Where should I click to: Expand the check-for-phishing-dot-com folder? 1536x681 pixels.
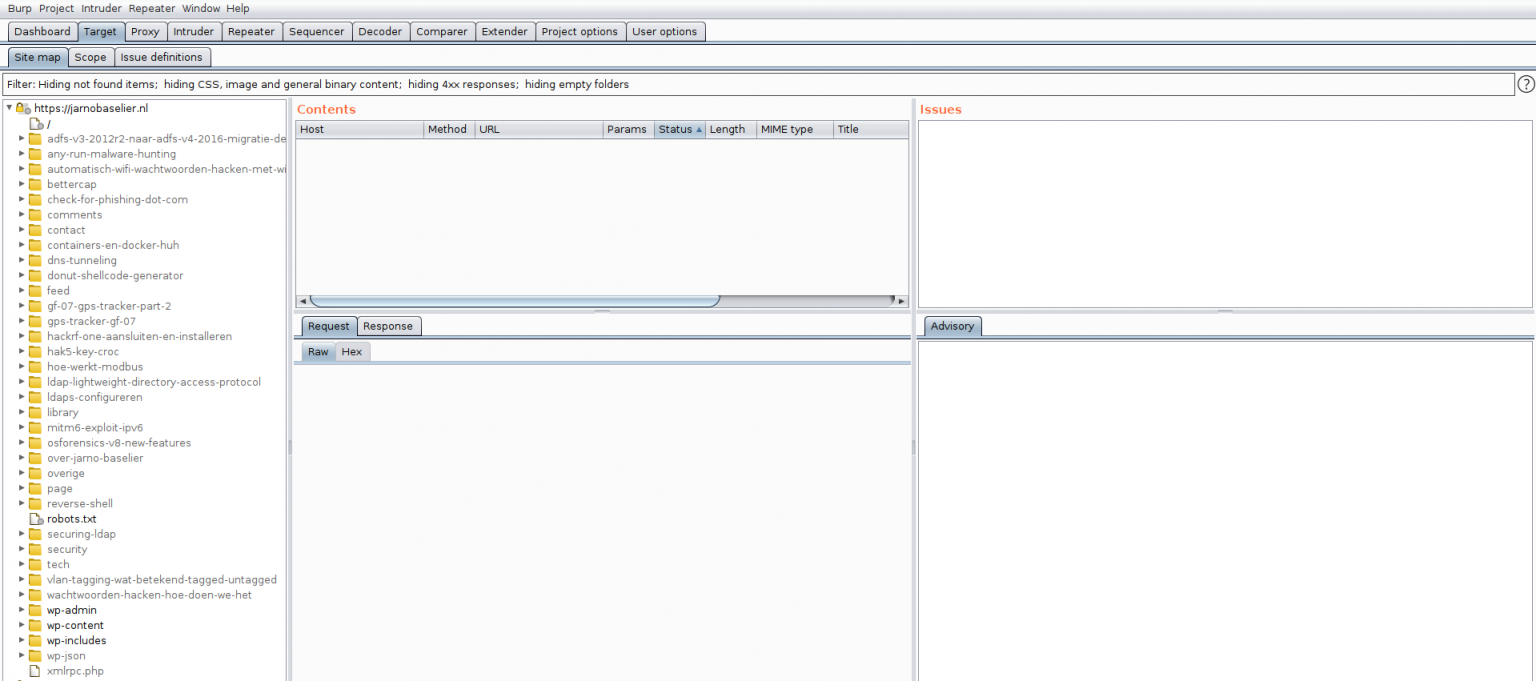pyautogui.click(x=22, y=199)
